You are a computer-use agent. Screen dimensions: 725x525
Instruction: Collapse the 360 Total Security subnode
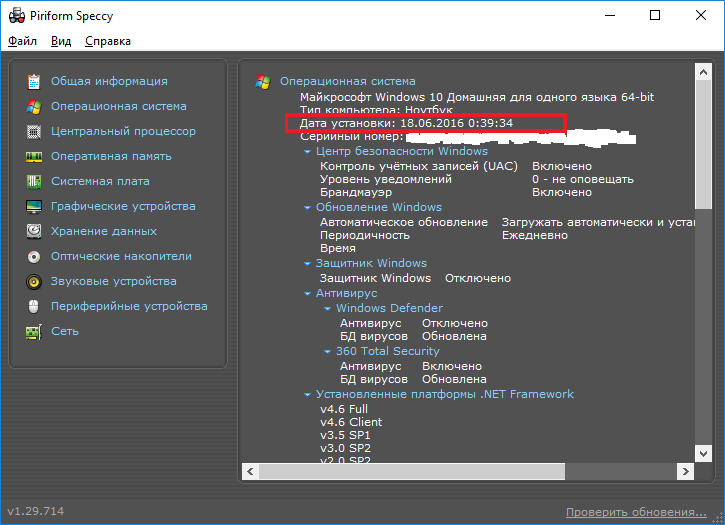327,352
